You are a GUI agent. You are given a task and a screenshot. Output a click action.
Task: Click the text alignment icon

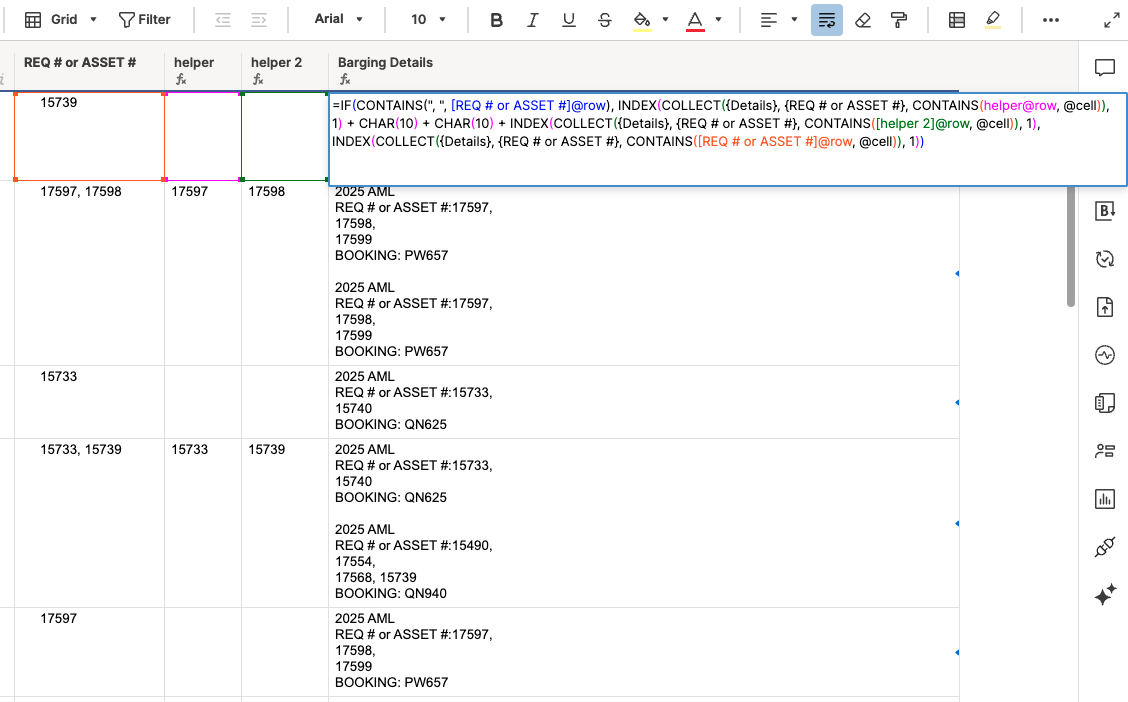[768, 20]
